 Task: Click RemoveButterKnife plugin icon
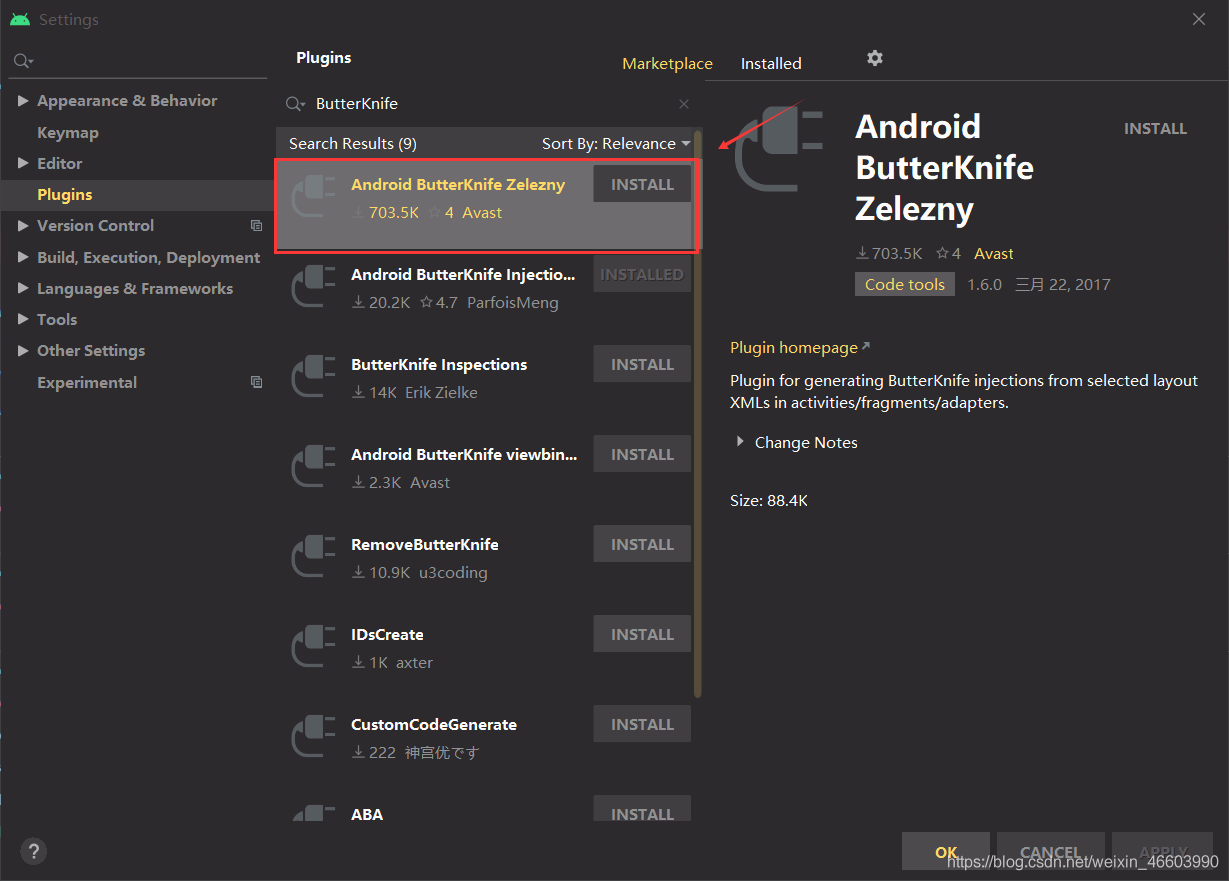click(x=313, y=557)
